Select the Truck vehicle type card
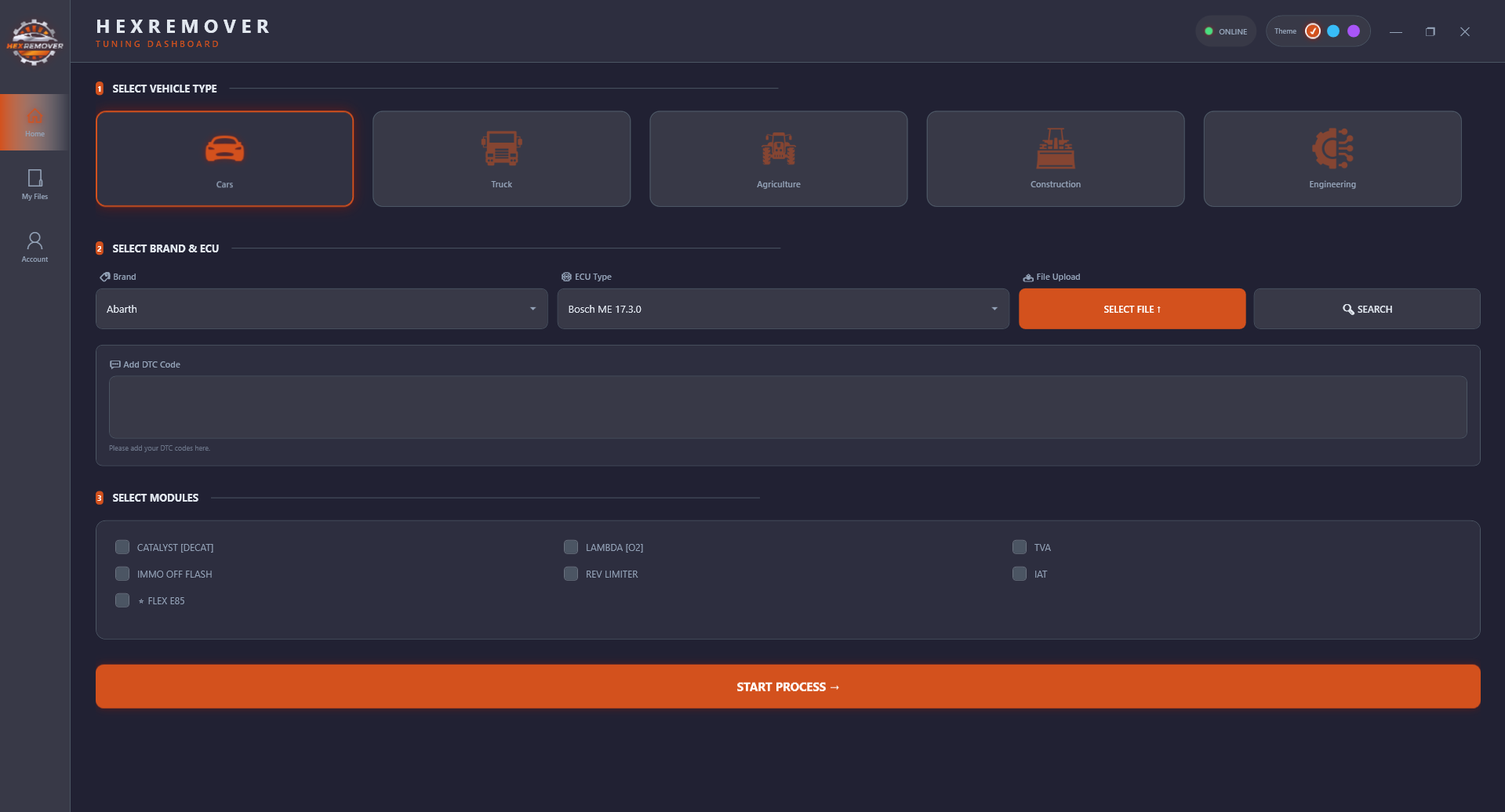Image resolution: width=1505 pixels, height=812 pixels. coord(501,159)
